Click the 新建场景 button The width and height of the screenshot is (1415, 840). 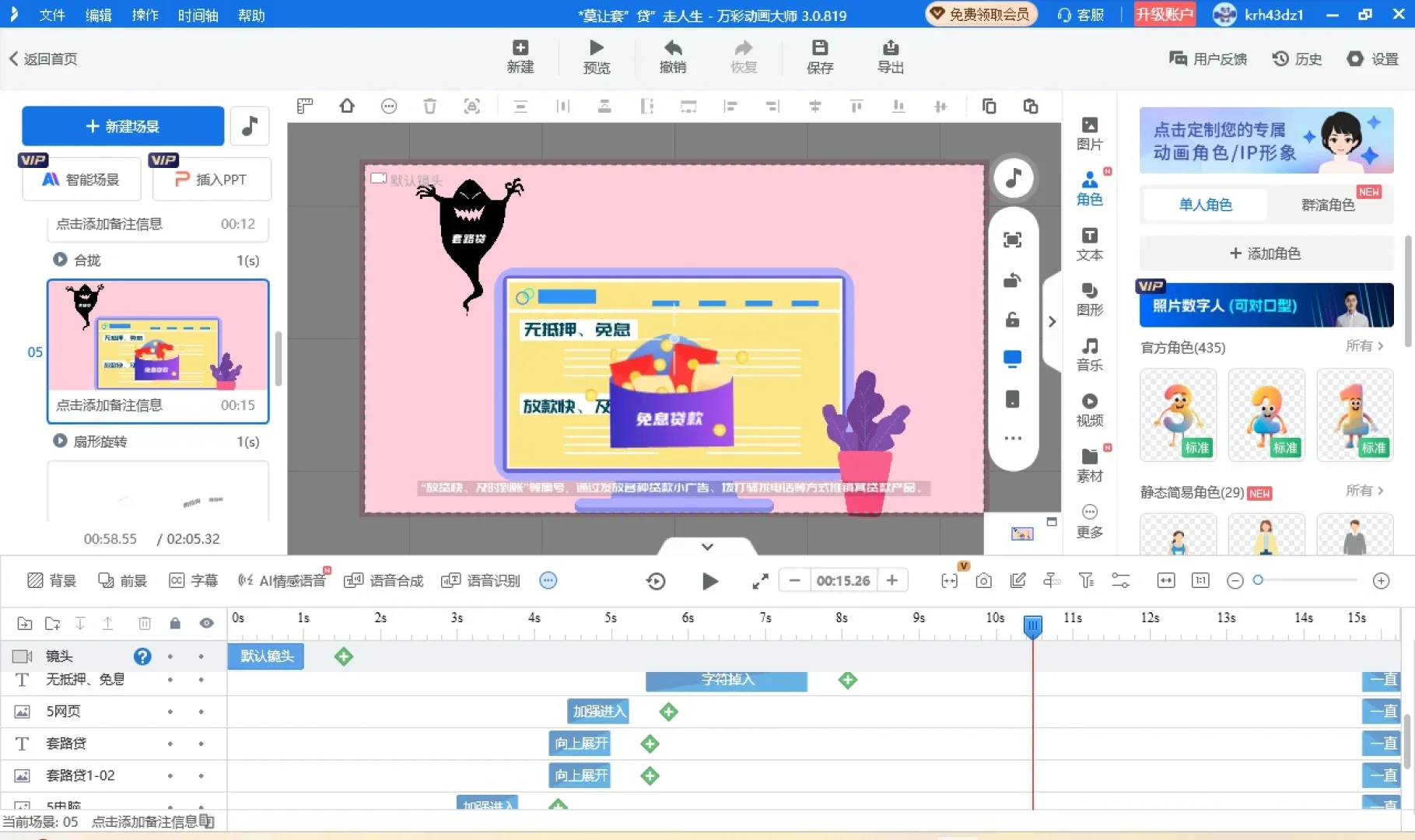[122, 125]
